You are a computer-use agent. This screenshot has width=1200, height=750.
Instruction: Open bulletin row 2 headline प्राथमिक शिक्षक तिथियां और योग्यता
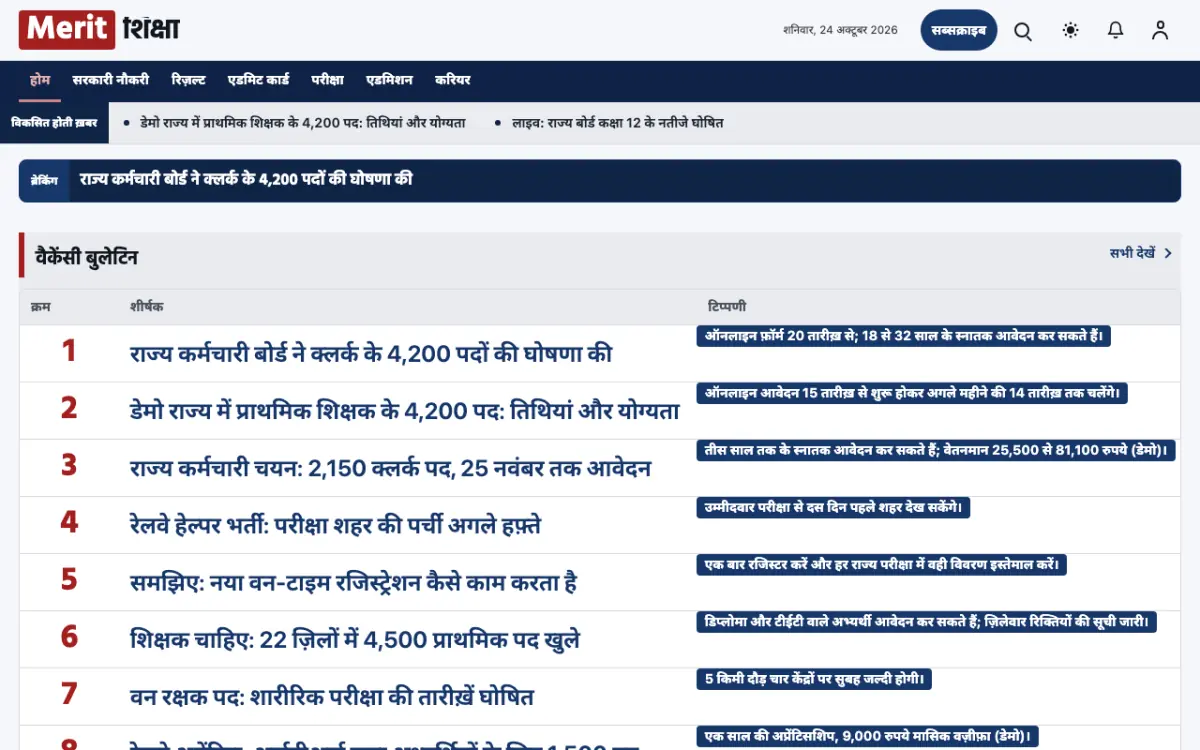[405, 411]
